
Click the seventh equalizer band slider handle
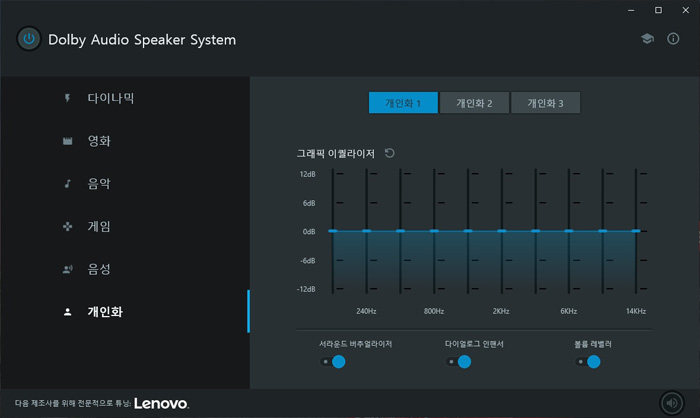(x=535, y=231)
